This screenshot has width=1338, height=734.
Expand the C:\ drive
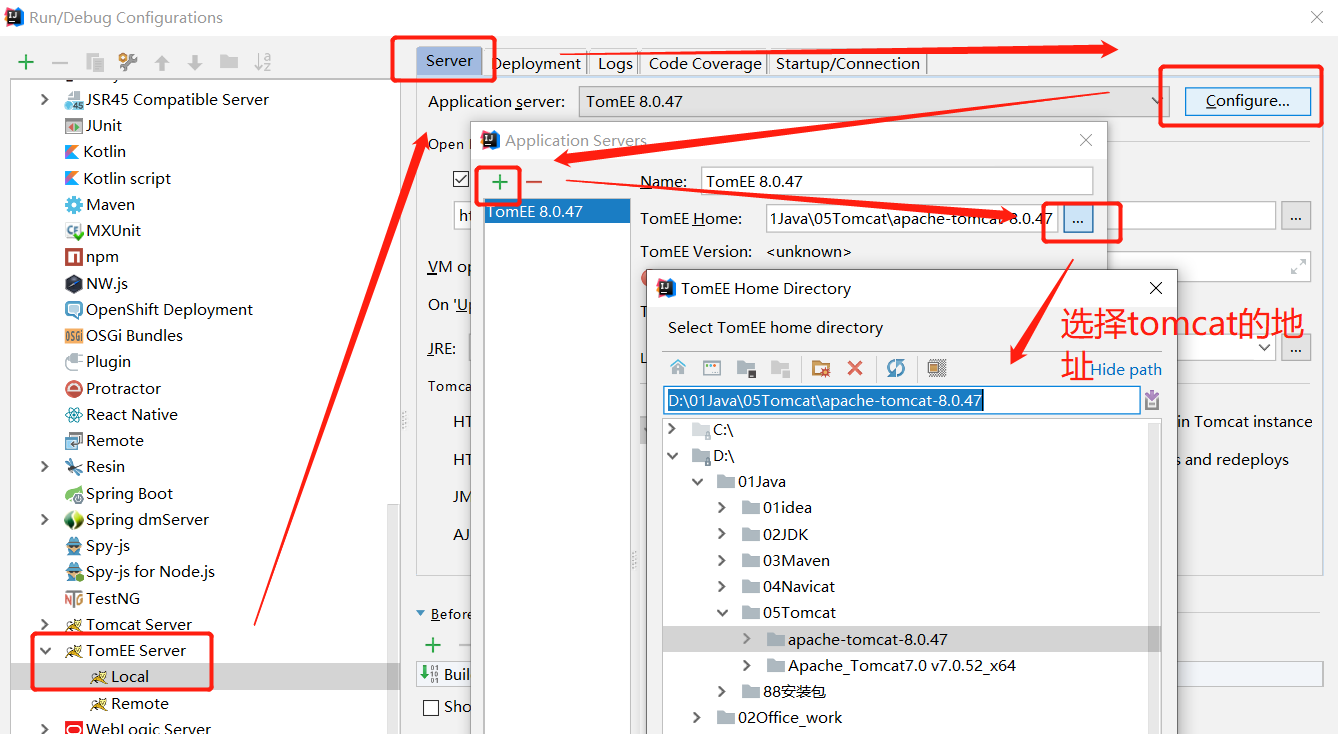[x=674, y=429]
